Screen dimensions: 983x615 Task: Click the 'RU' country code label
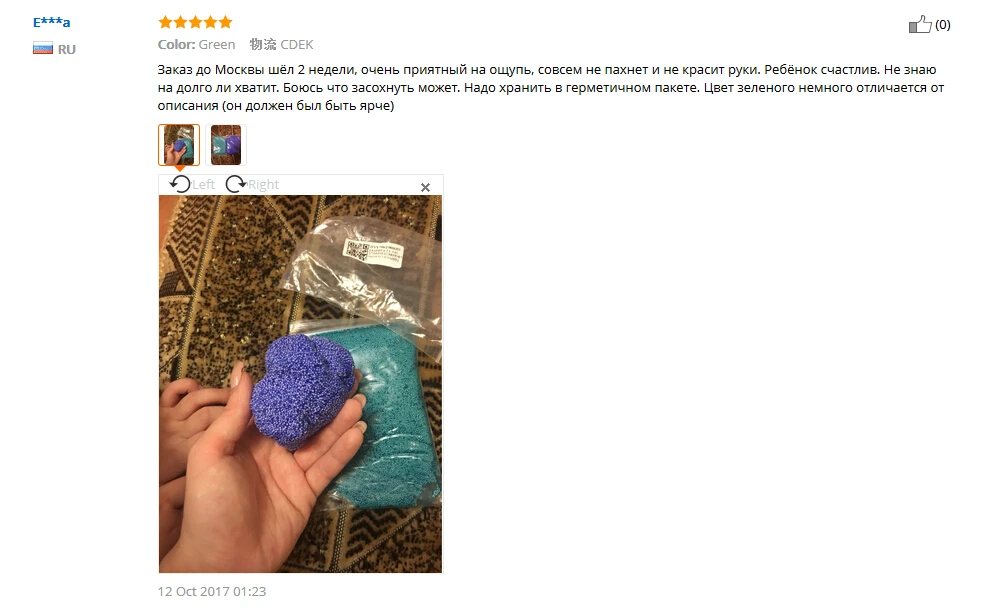pos(66,49)
